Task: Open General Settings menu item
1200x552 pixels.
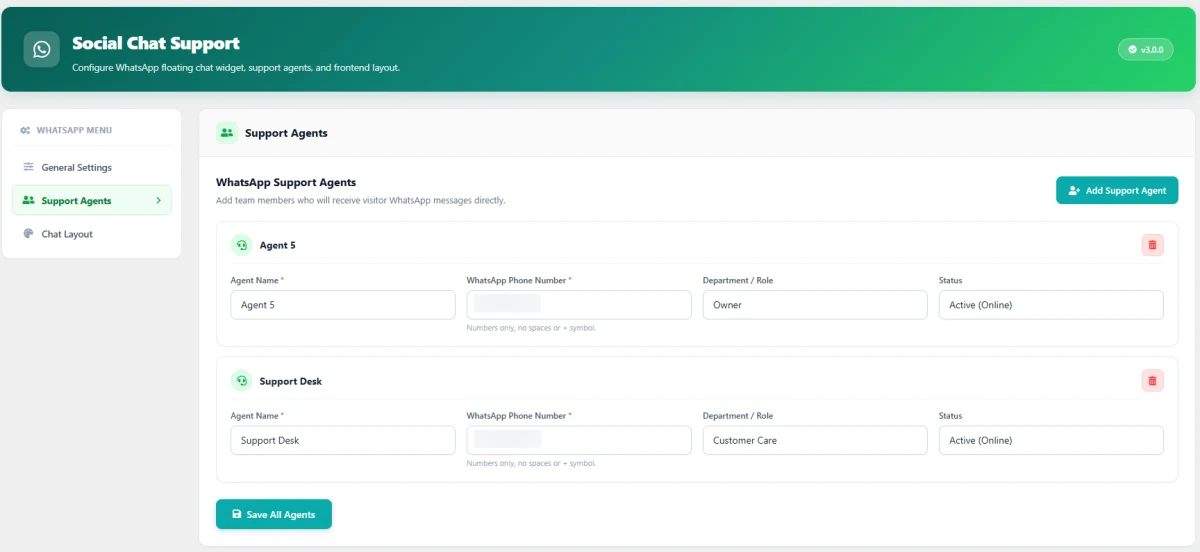Action: pyautogui.click(x=92, y=167)
